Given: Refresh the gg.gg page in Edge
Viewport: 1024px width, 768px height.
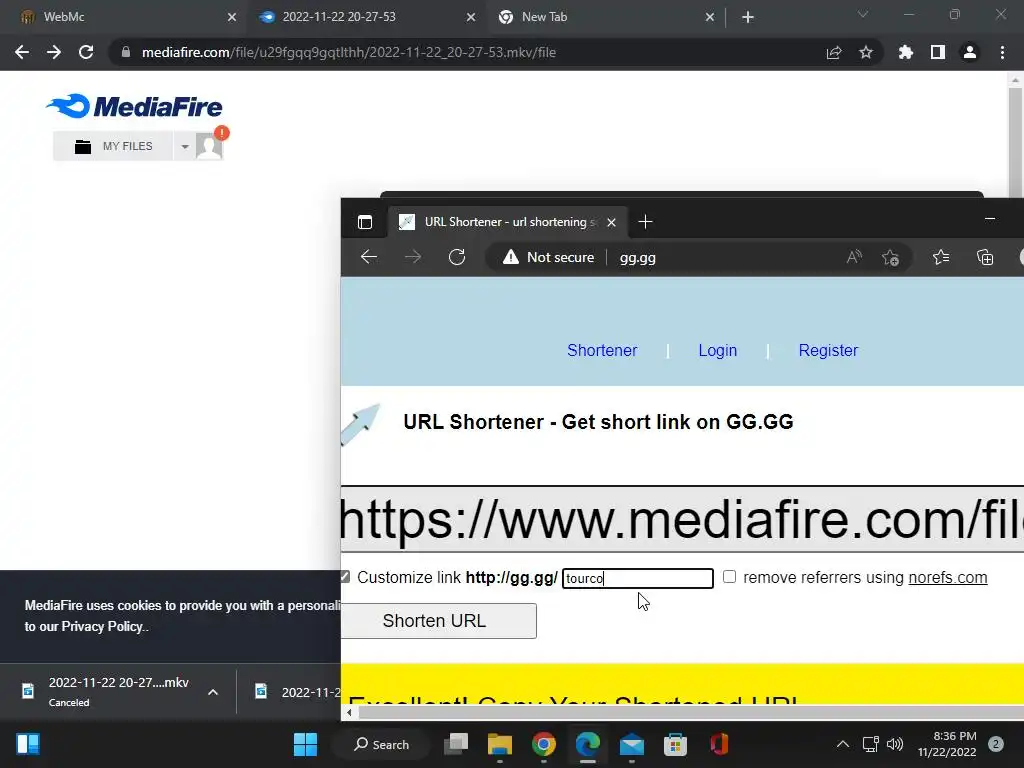Looking at the screenshot, I should click(x=456, y=257).
